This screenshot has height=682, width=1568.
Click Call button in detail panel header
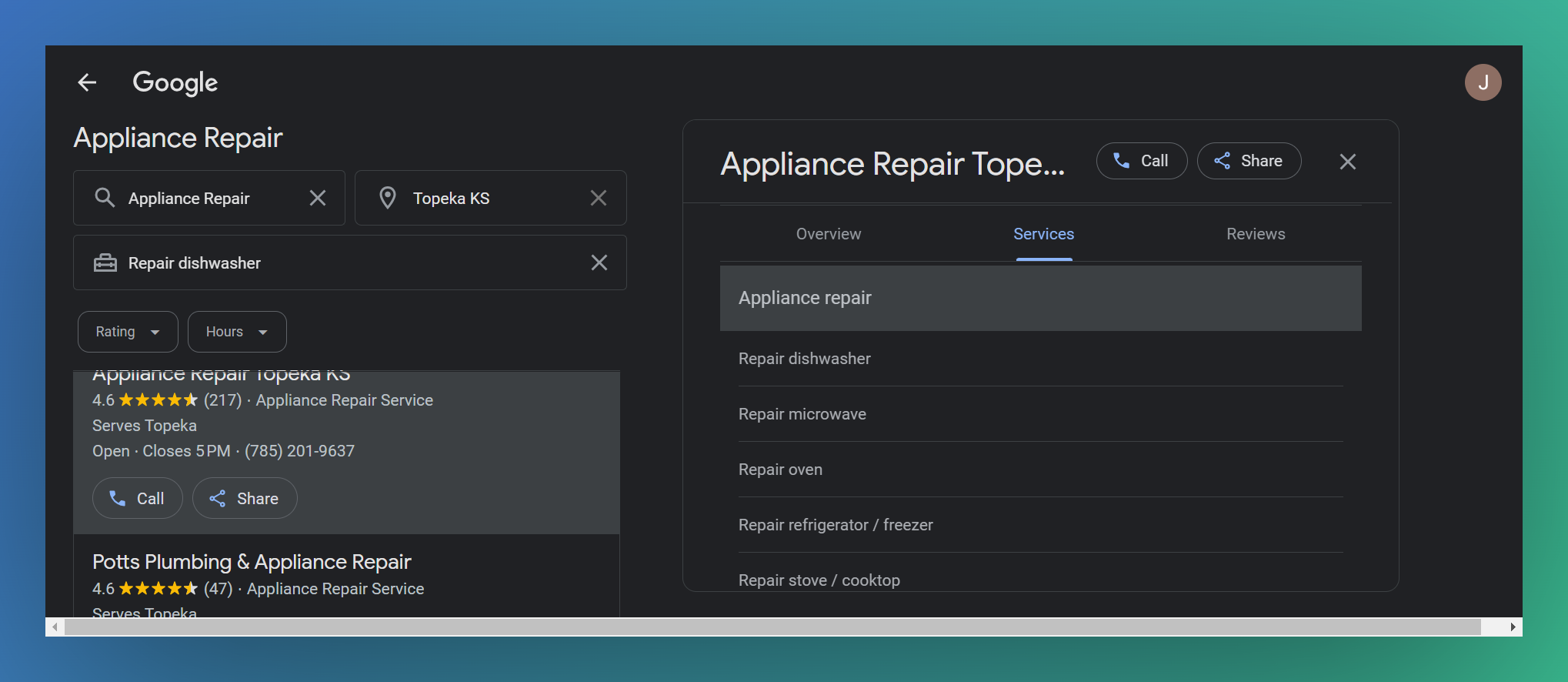coord(1142,161)
